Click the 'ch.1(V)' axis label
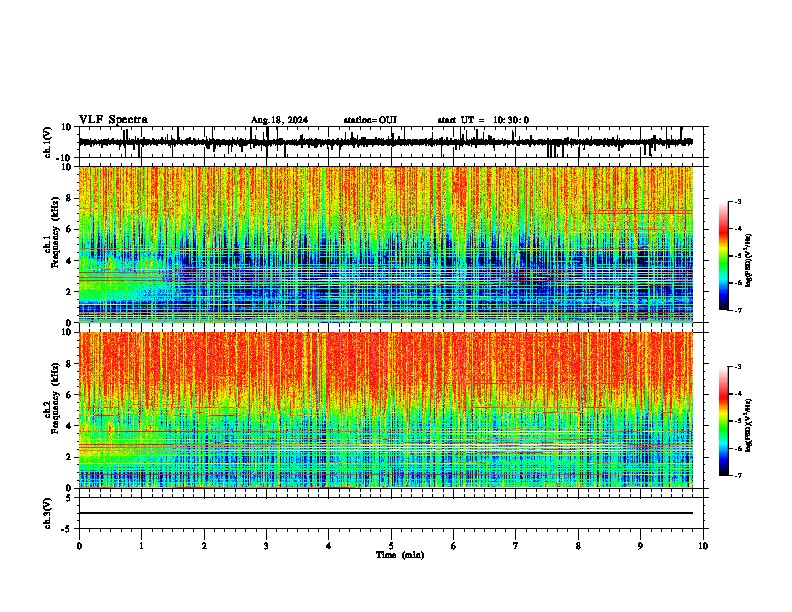 click(x=48, y=142)
